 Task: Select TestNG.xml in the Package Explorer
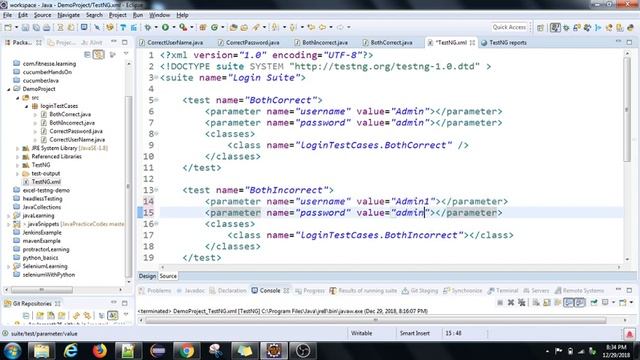[x=46, y=182]
